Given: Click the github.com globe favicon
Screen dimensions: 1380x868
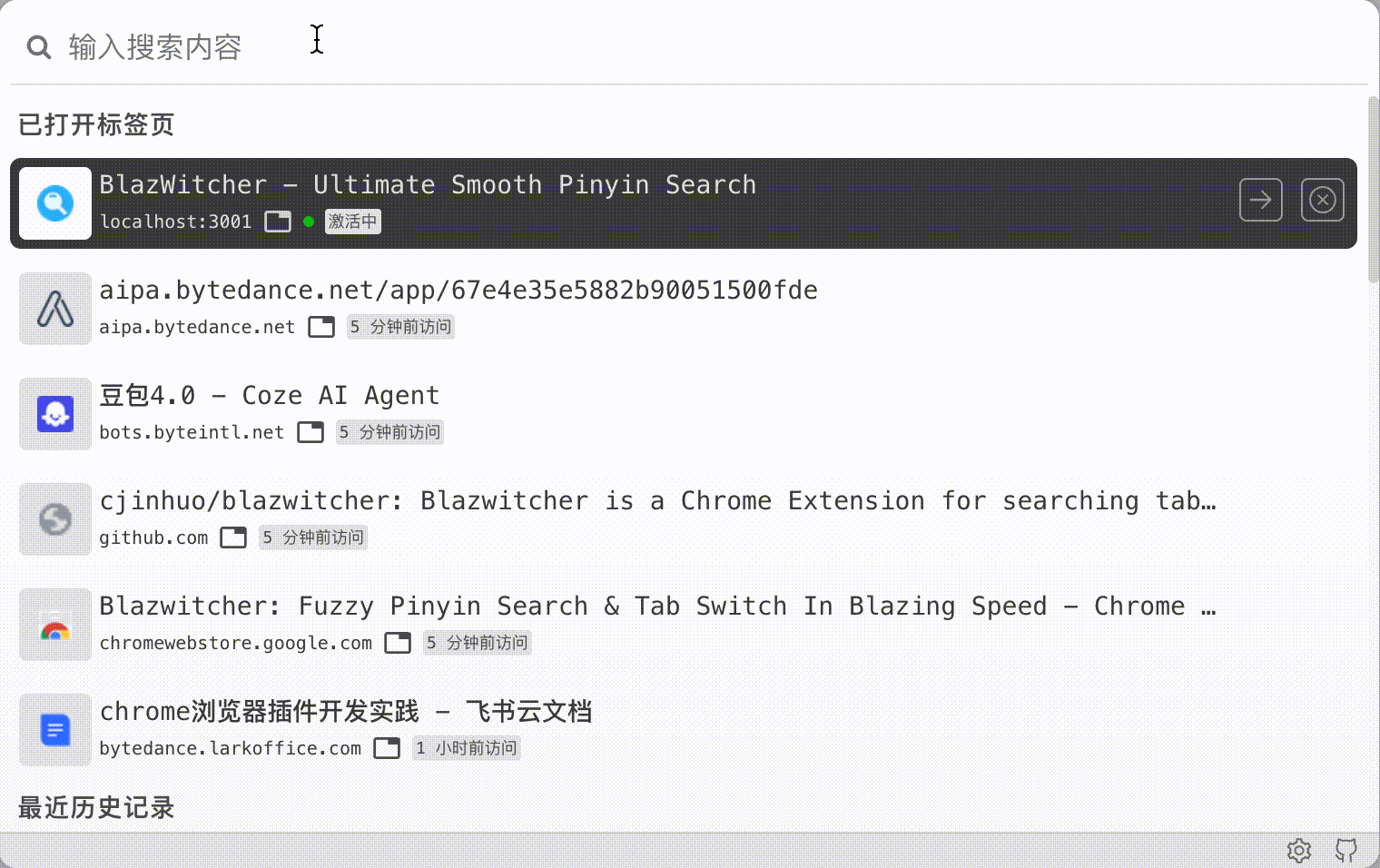Looking at the screenshot, I should pos(55,519).
